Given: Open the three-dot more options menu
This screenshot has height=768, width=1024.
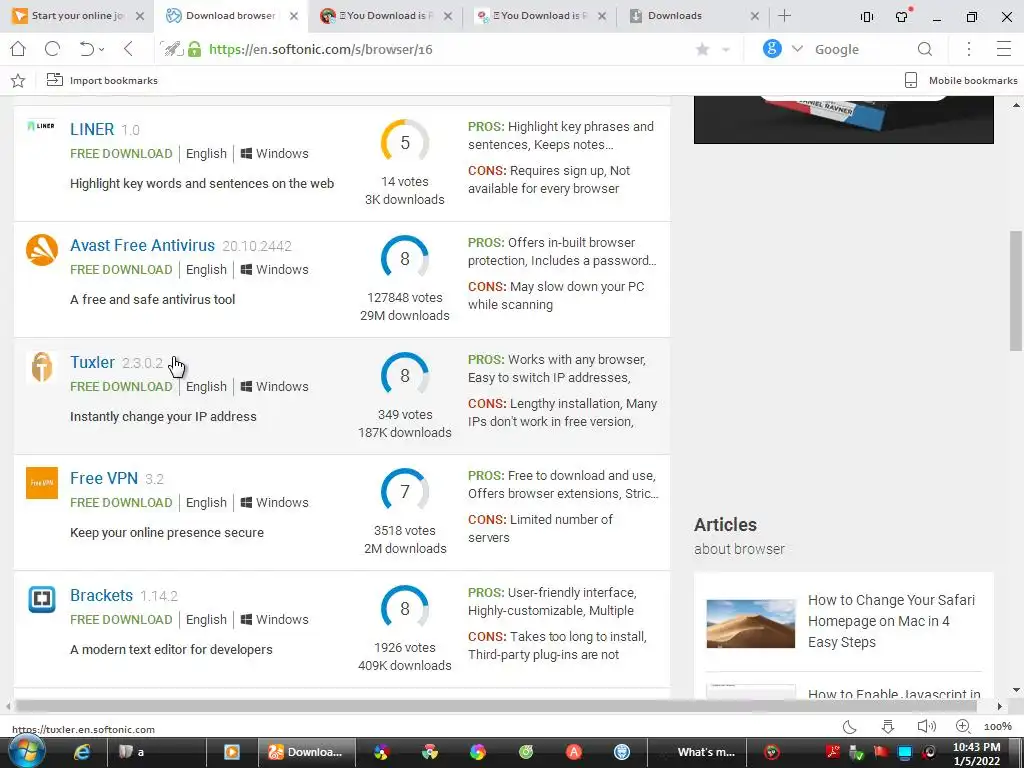Looking at the screenshot, I should (x=969, y=49).
